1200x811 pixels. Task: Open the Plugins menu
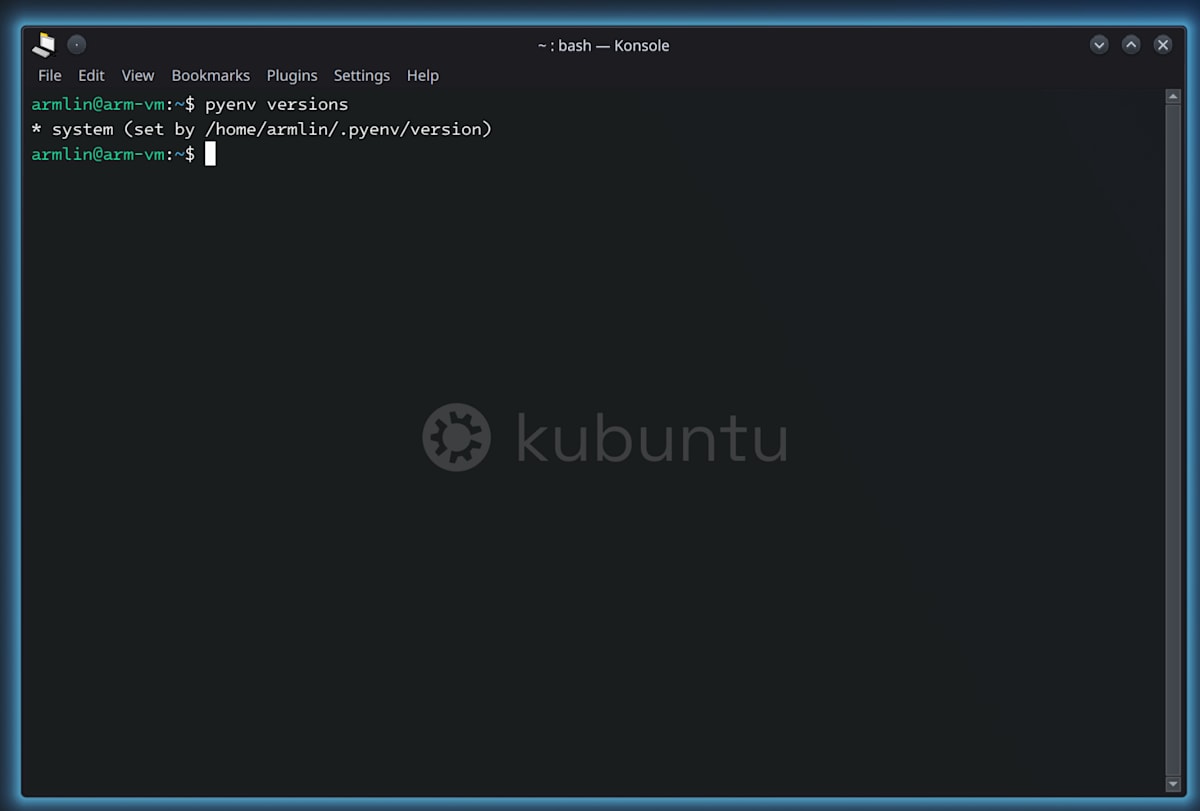click(x=292, y=76)
